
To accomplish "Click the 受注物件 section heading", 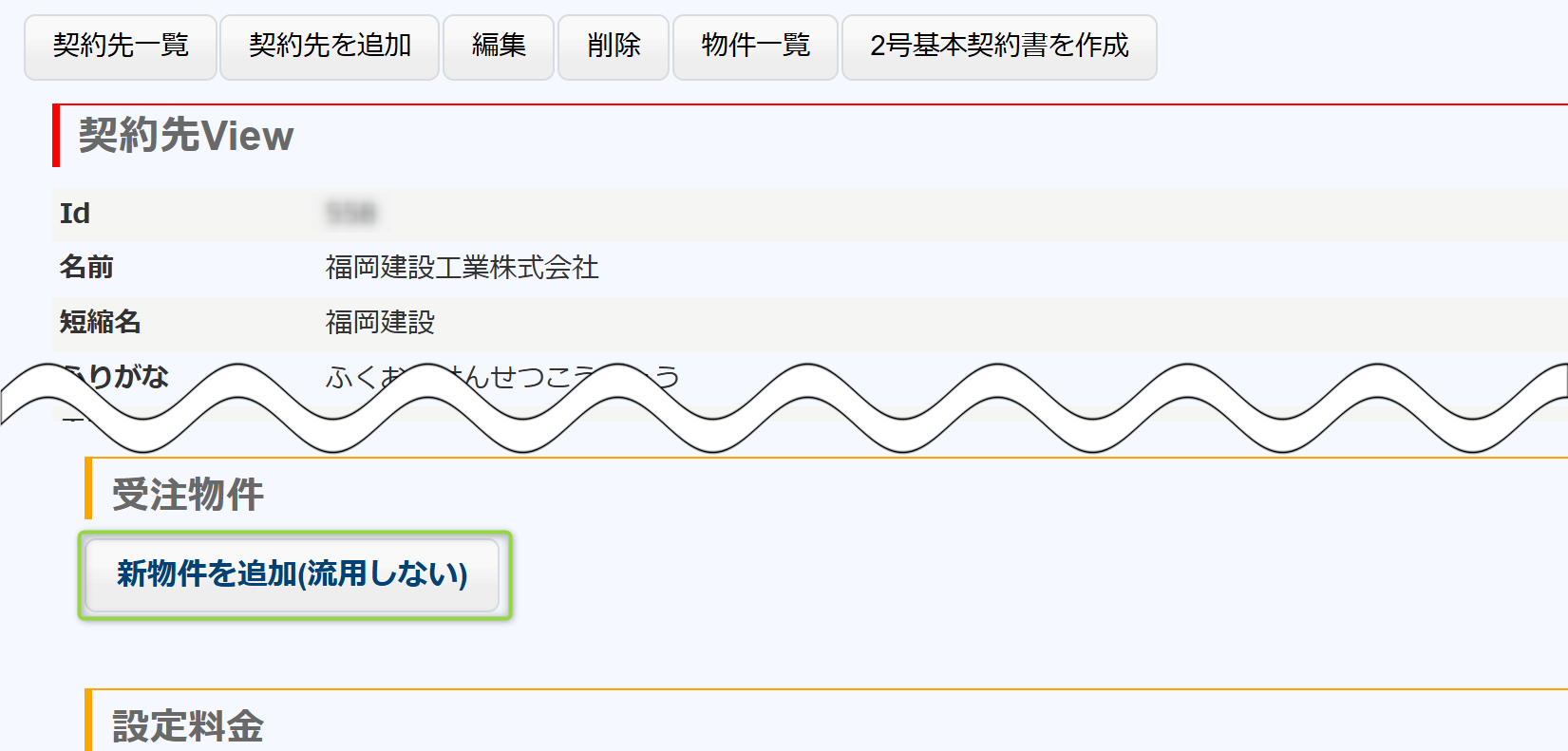I will pyautogui.click(x=188, y=495).
